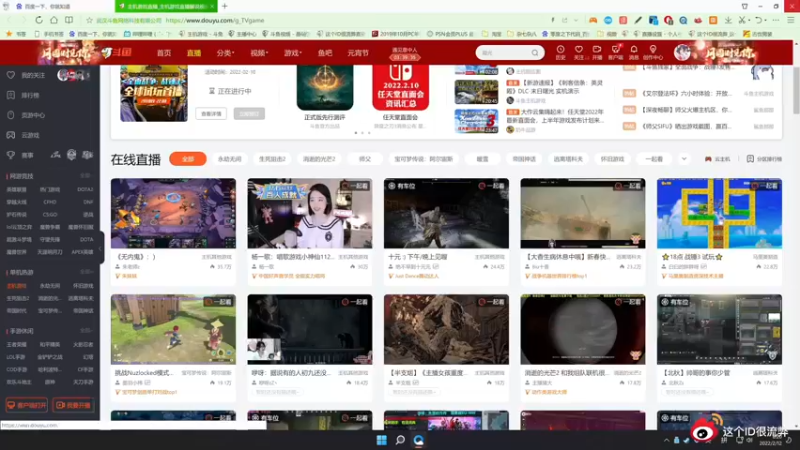Expand 单机热游 全部 link in sidebar
The width and height of the screenshot is (800, 450).
coord(85,272)
